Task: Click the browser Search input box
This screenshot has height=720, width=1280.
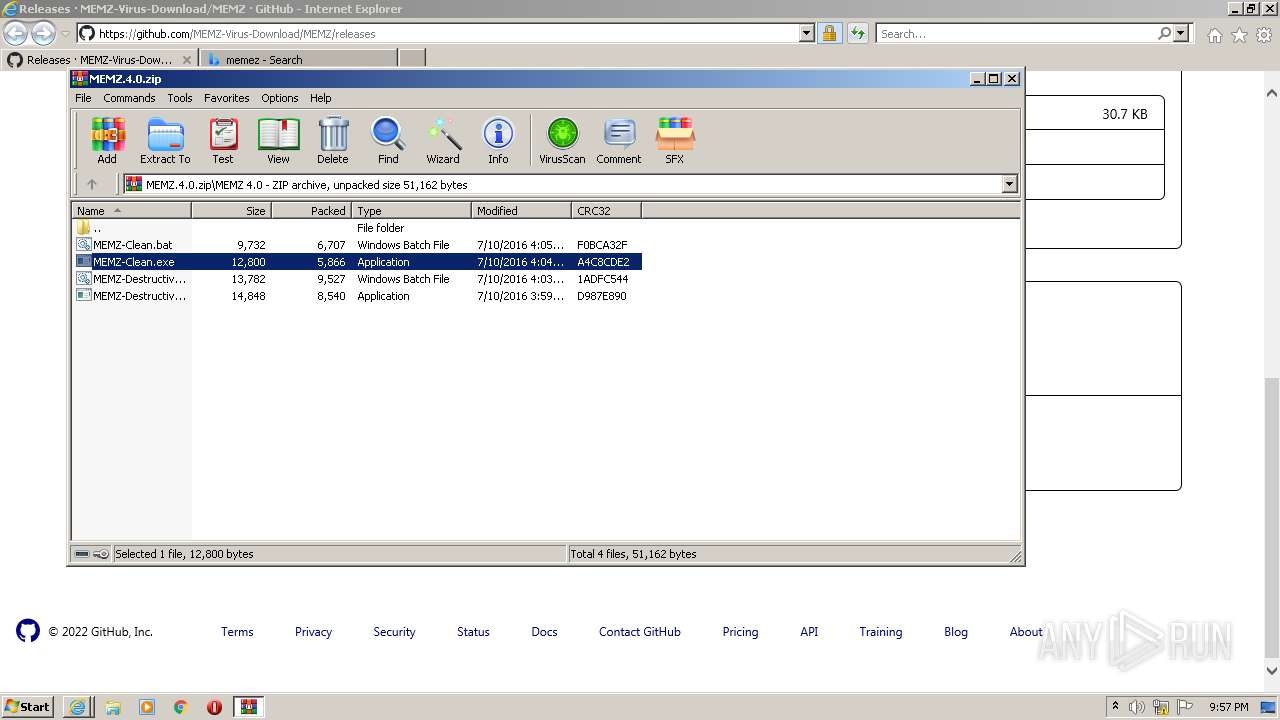Action: (1016, 33)
